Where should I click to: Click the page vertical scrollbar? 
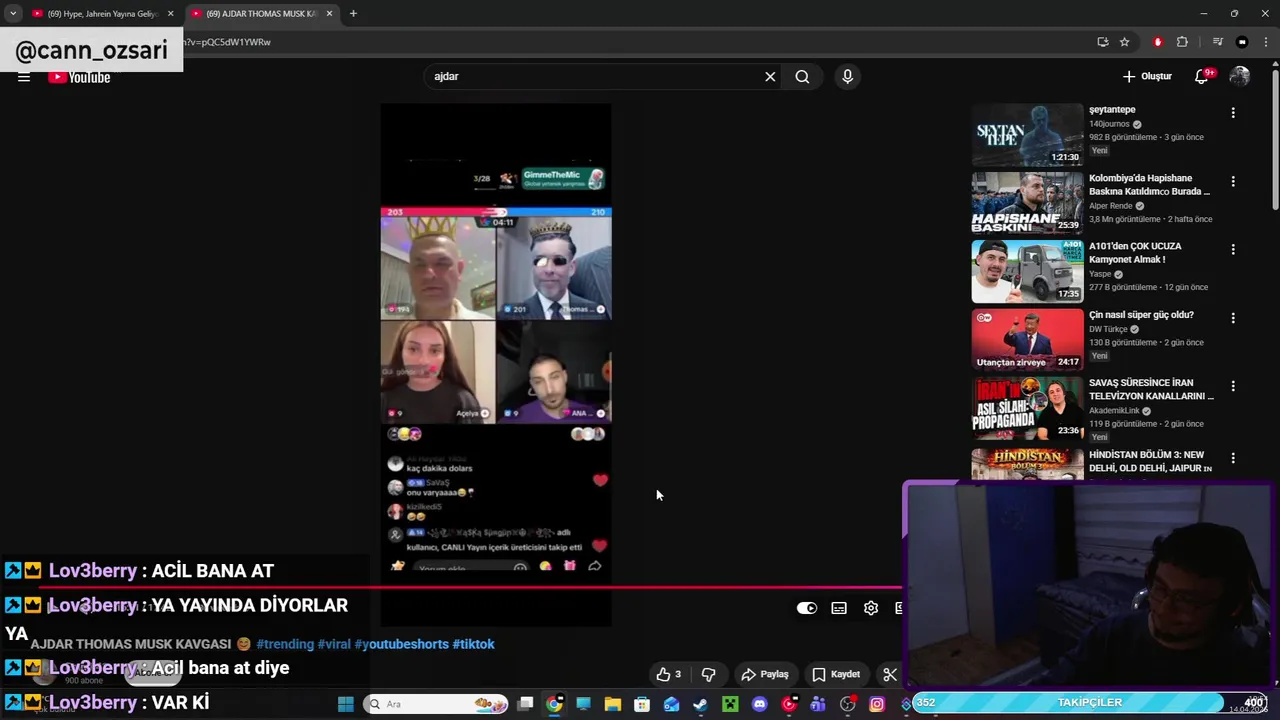point(1275,140)
